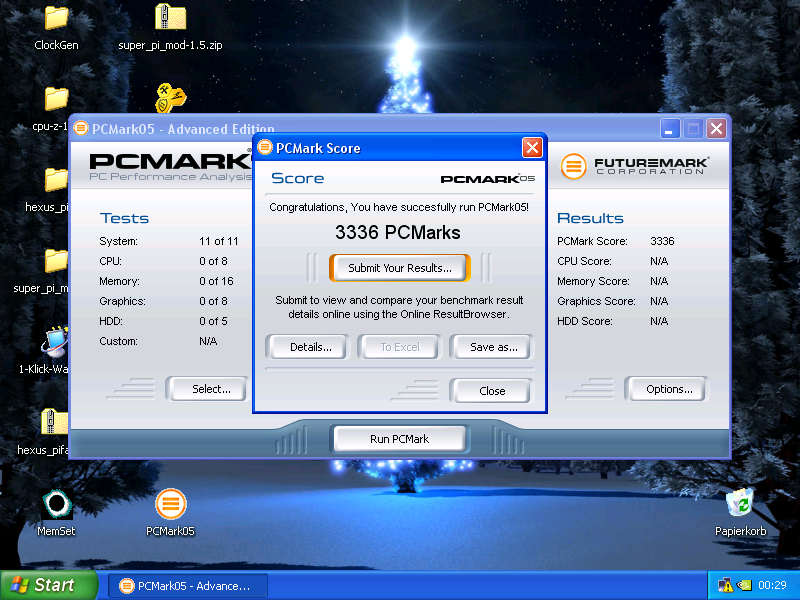Click the PCMark05 main window title icon
This screenshot has height=600, width=800.
[81, 128]
